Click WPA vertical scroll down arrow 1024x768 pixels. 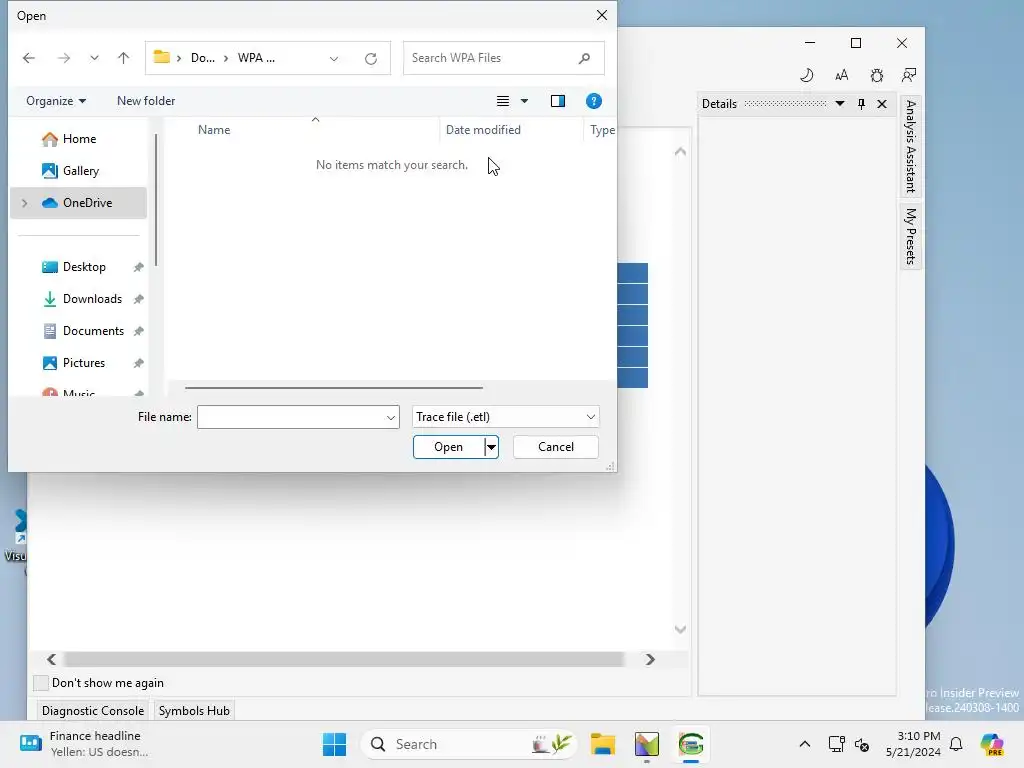[x=680, y=630]
